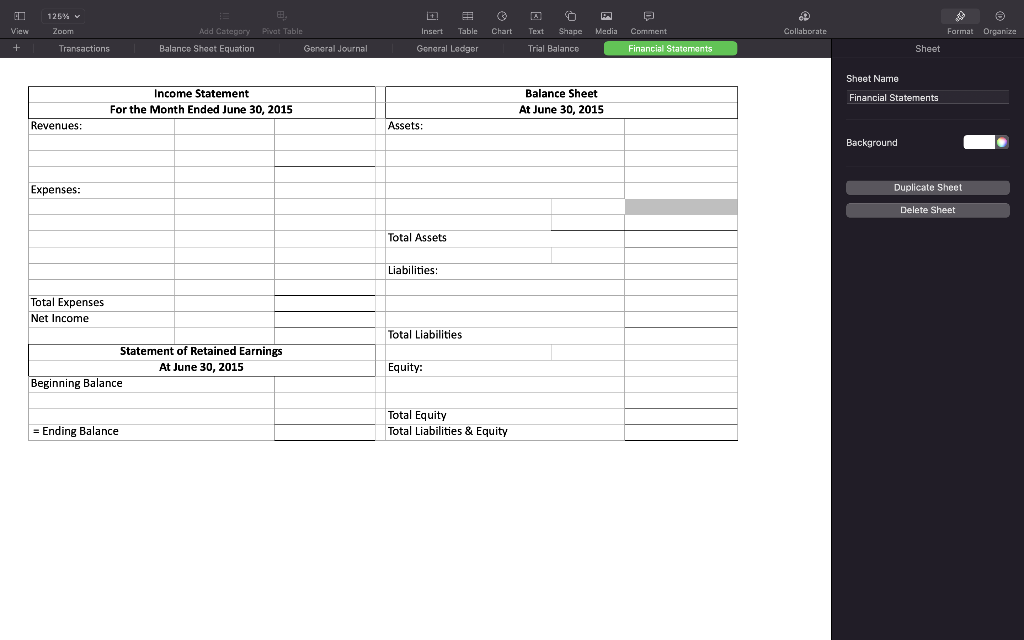The height and width of the screenshot is (640, 1024).
Task: Switch to the Trial Balance tab
Action: [552, 48]
